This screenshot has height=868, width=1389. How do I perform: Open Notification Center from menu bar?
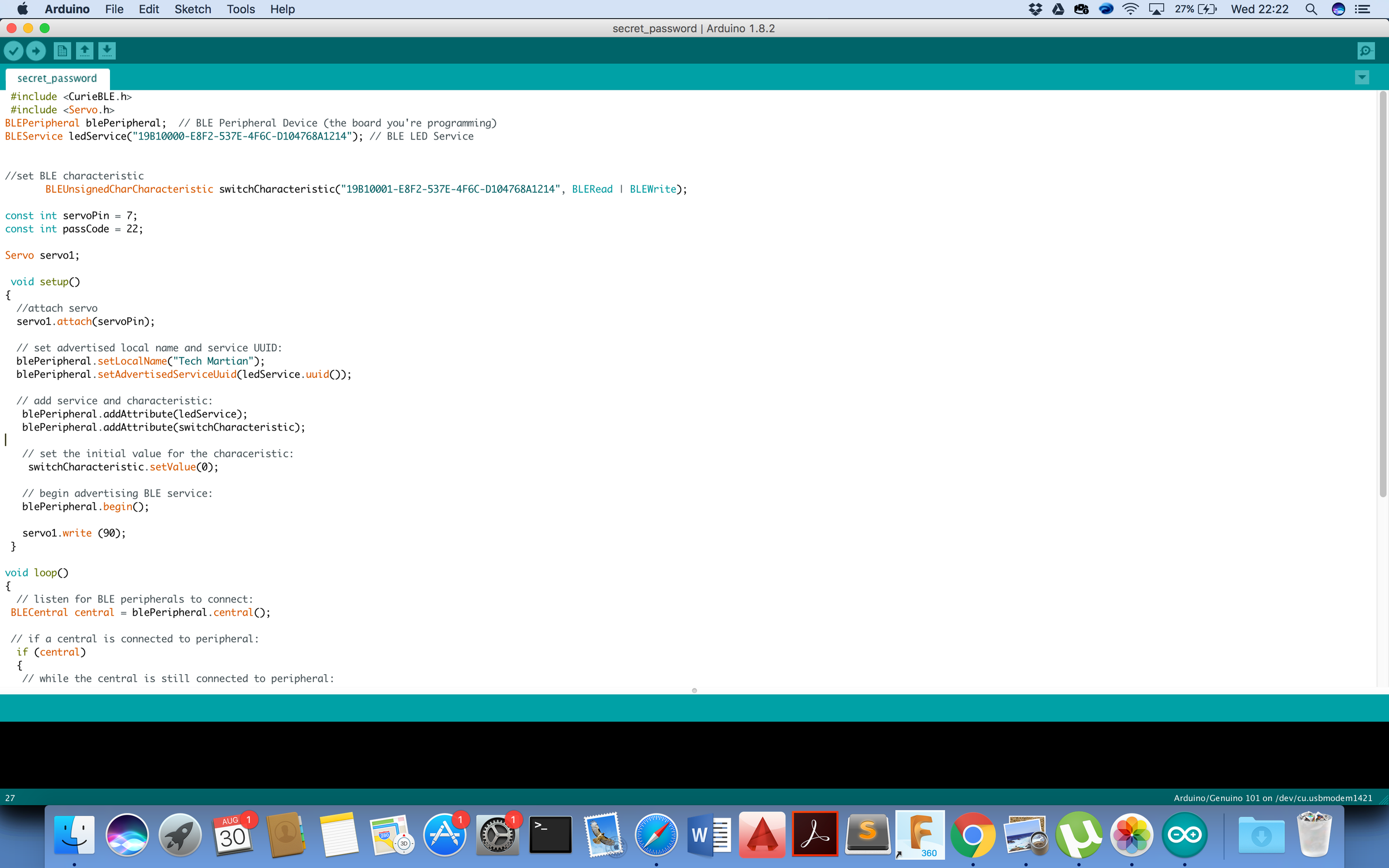coord(1364,9)
